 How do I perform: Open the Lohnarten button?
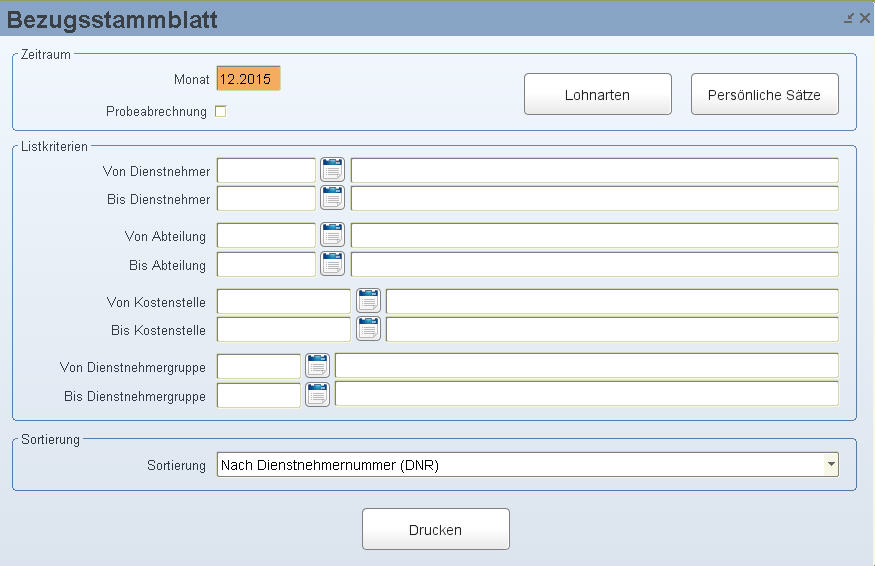click(x=598, y=94)
